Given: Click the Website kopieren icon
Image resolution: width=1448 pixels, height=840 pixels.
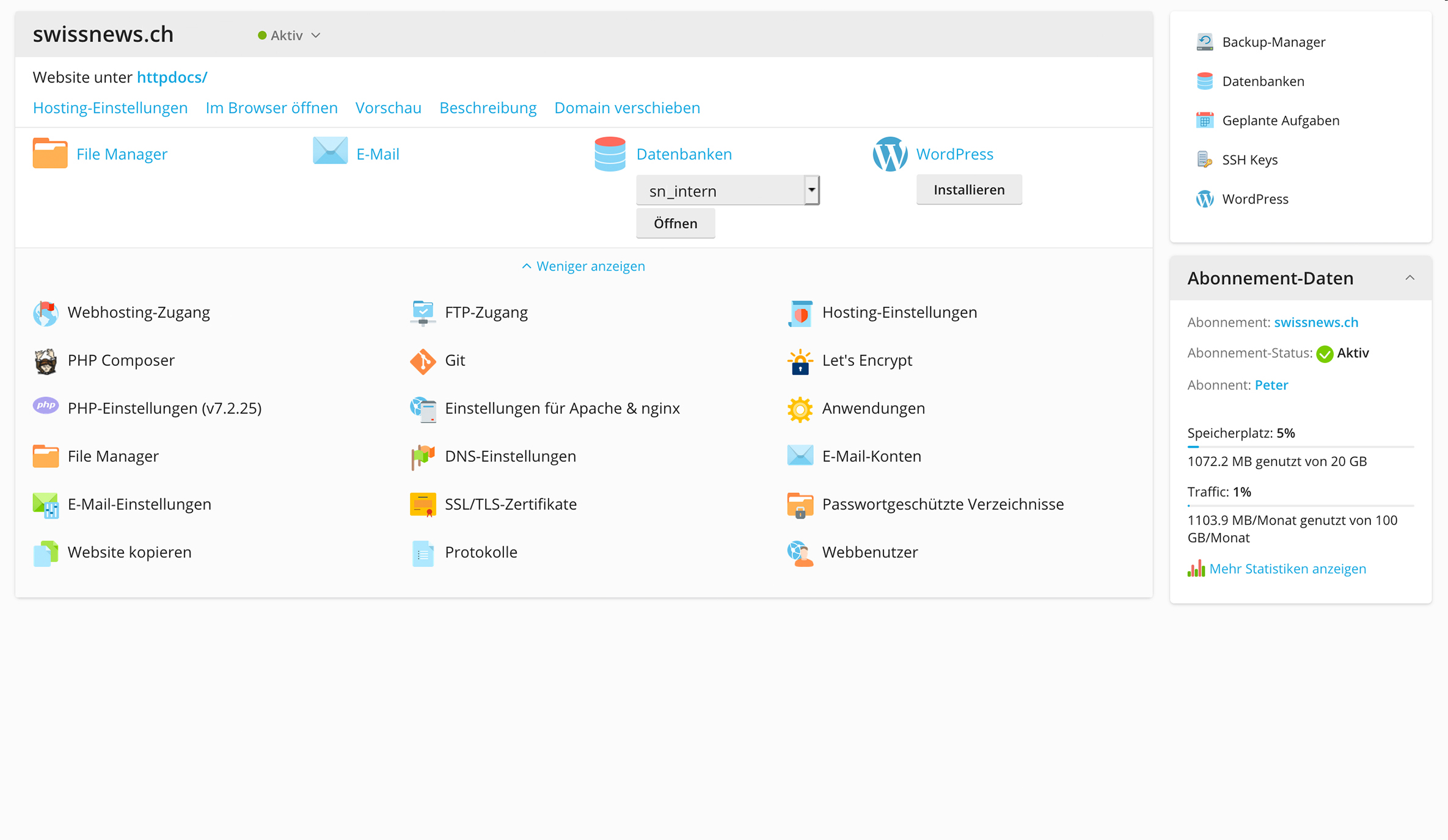Looking at the screenshot, I should 46,553.
